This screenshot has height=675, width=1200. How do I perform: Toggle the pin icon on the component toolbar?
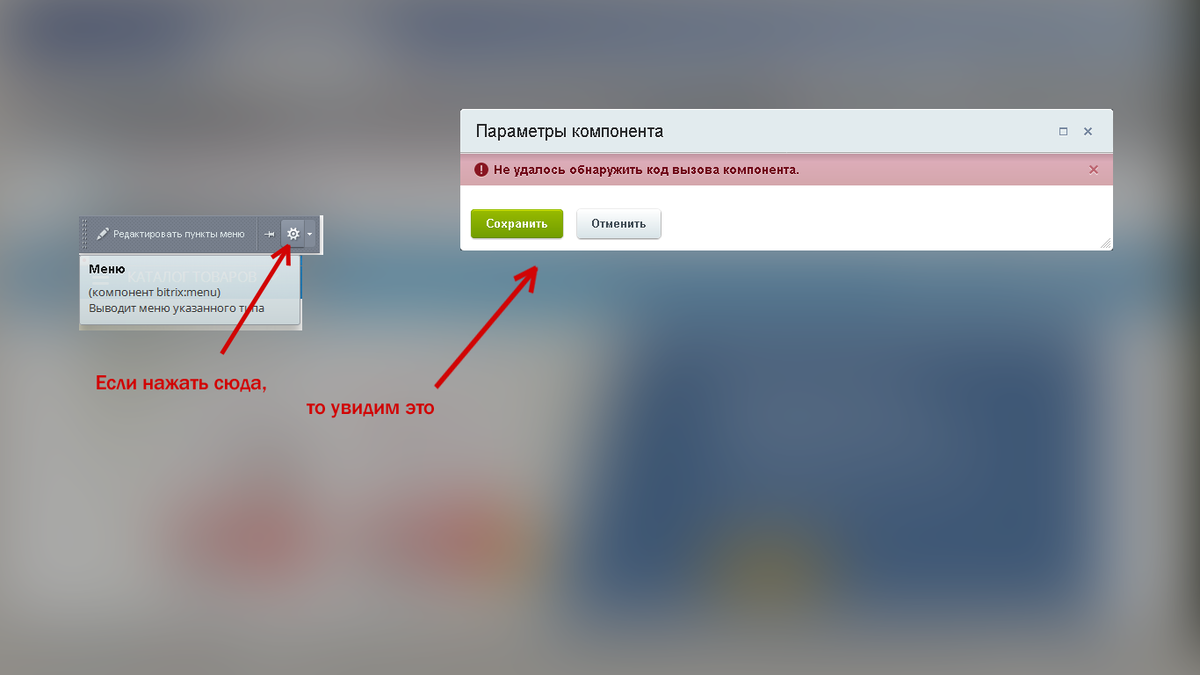(x=269, y=234)
